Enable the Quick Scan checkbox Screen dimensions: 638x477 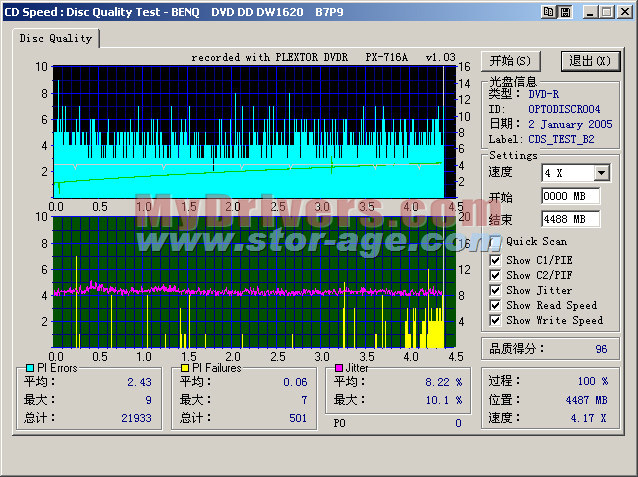pos(495,241)
